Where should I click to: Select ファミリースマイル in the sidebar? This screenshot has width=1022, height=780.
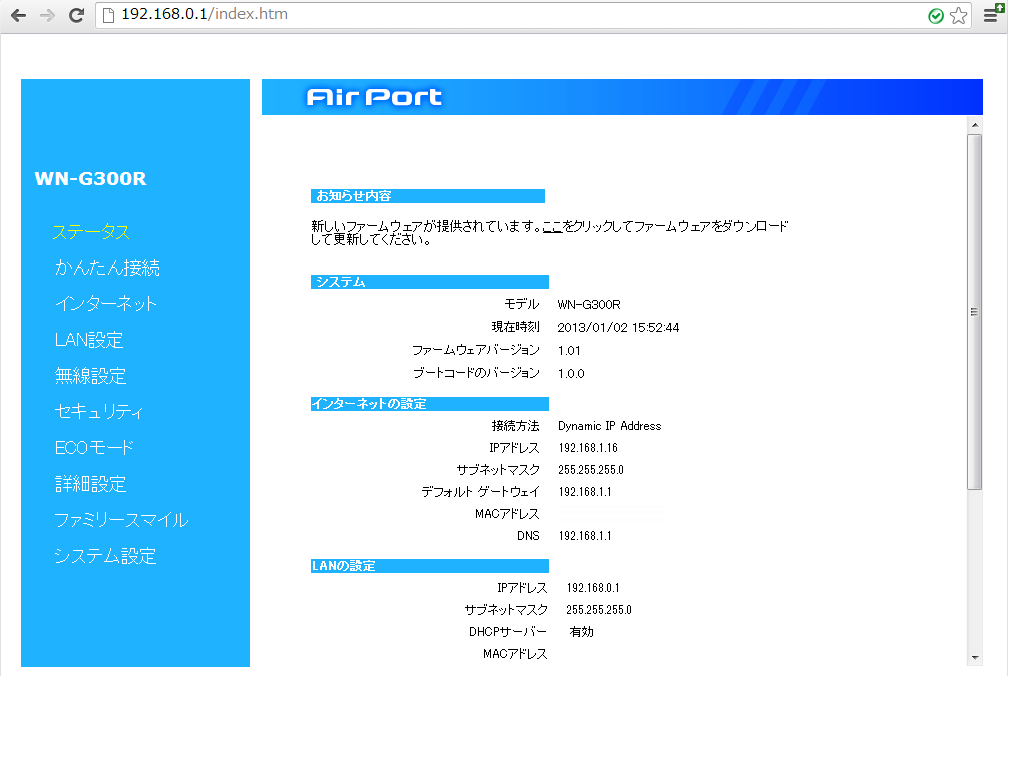coord(121,520)
